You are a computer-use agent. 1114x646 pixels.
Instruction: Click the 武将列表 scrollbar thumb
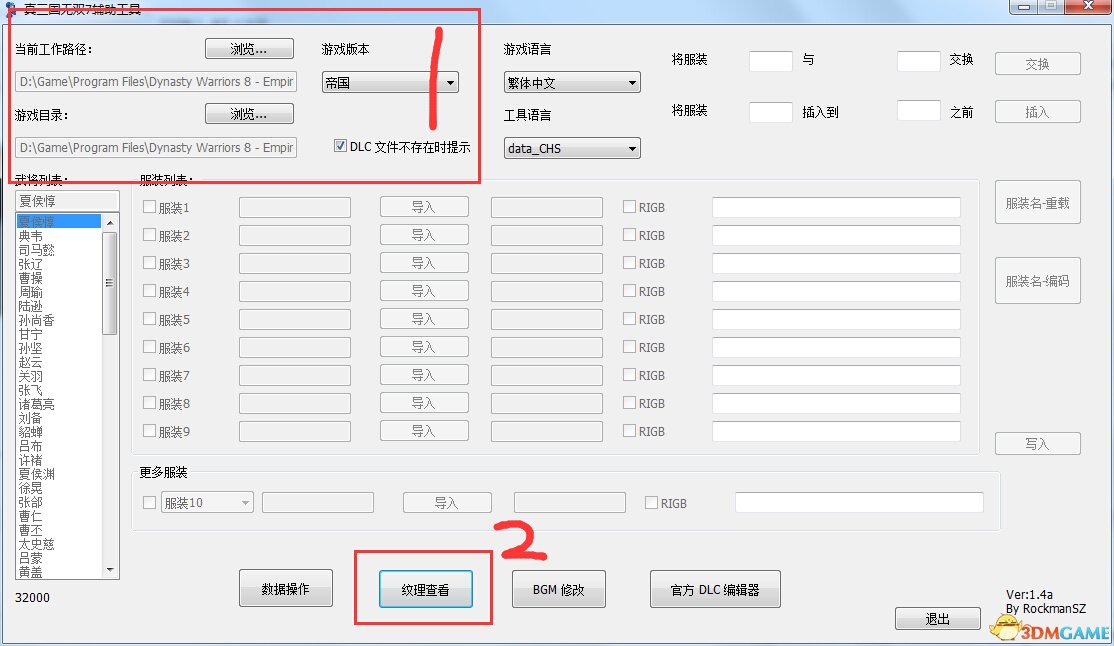point(109,283)
